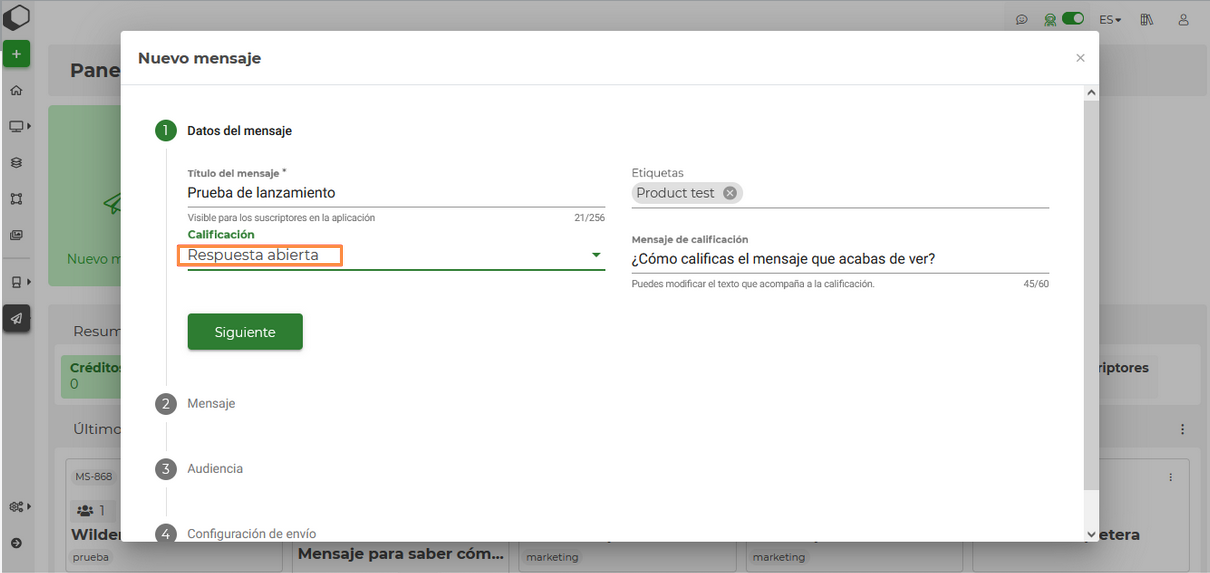Screen dimensions: 1210x573
Task: Click the green plus icon in the sidebar
Action: click(16, 54)
